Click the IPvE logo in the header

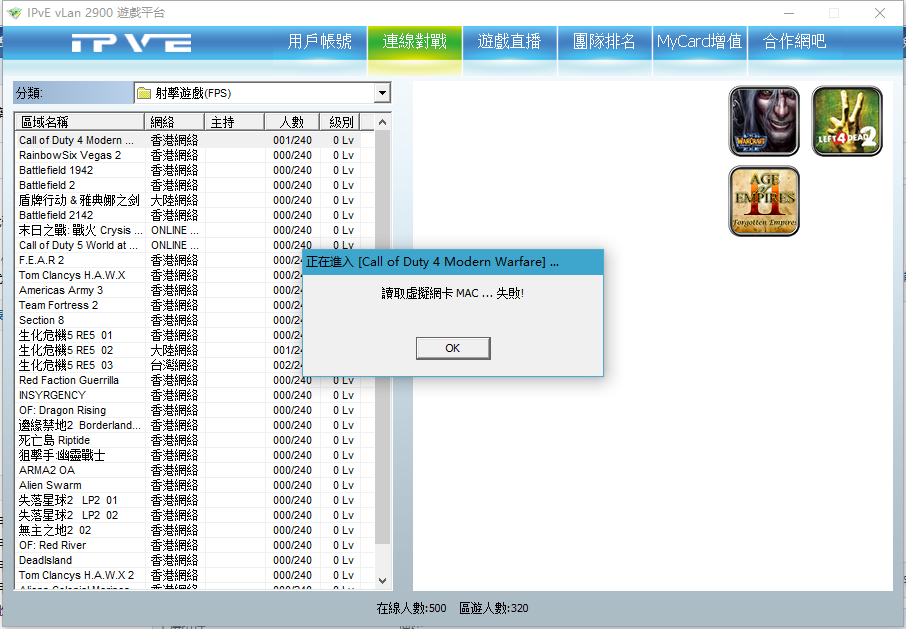click(132, 43)
